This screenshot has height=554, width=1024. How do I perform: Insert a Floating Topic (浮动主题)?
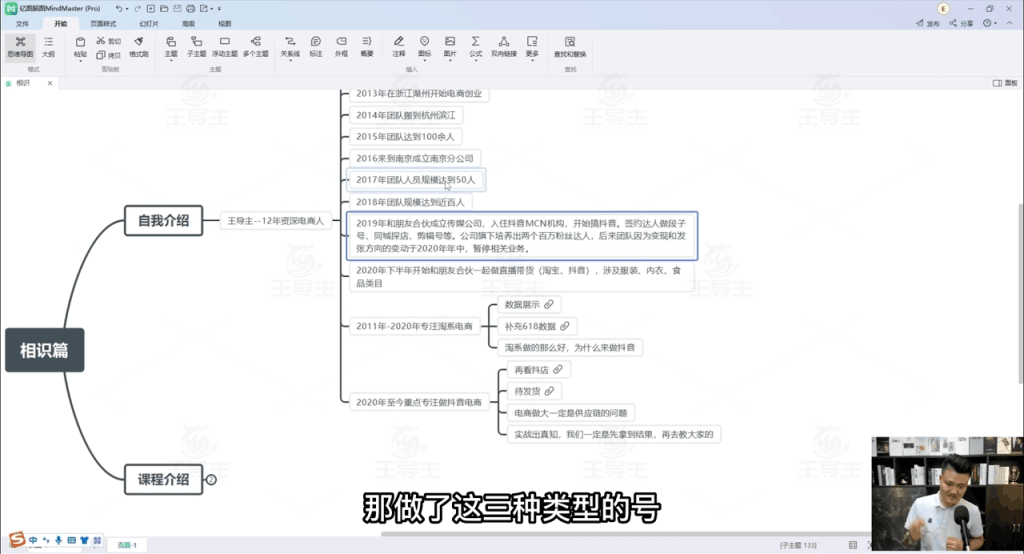(225, 46)
